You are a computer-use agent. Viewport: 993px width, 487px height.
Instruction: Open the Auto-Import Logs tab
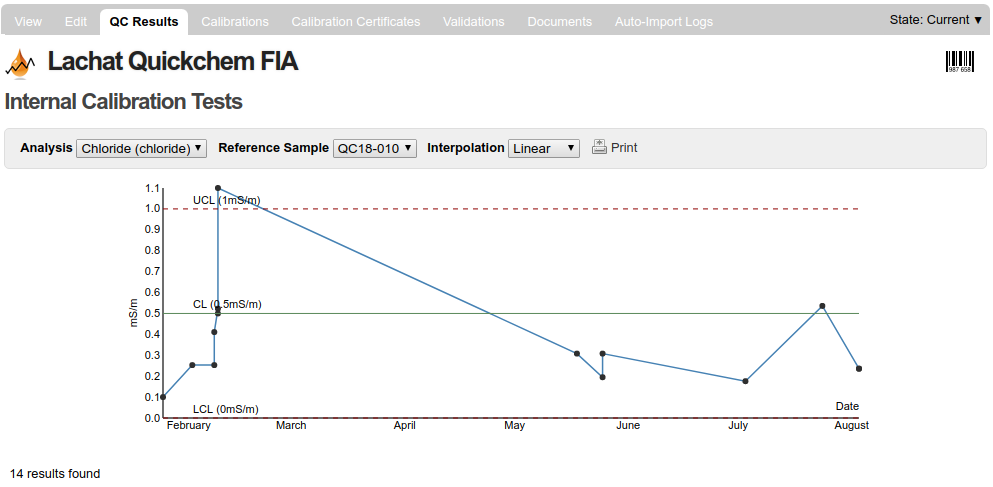click(x=664, y=21)
